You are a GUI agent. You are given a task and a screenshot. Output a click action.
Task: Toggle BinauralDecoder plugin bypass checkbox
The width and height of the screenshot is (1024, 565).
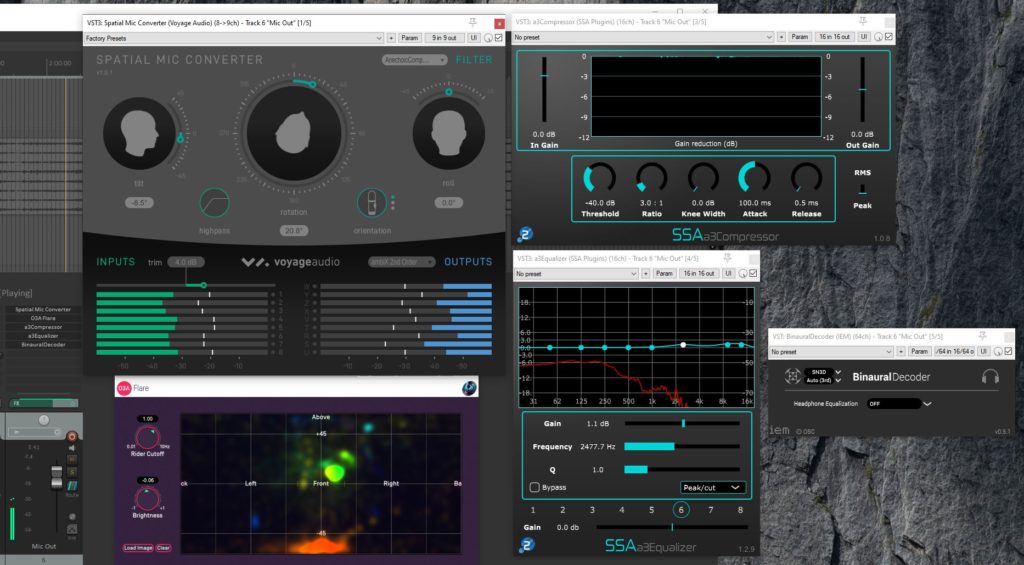pos(1008,351)
